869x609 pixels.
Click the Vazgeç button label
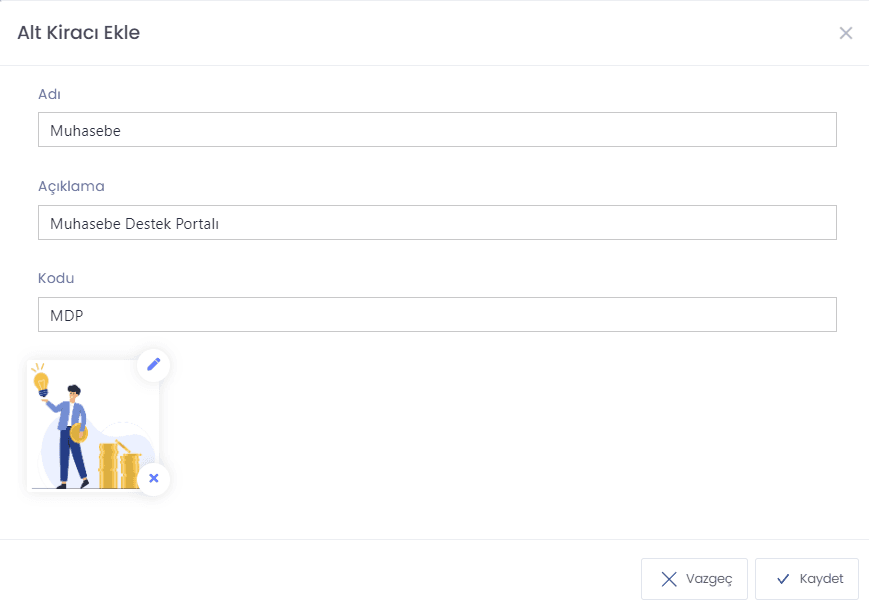coord(709,579)
